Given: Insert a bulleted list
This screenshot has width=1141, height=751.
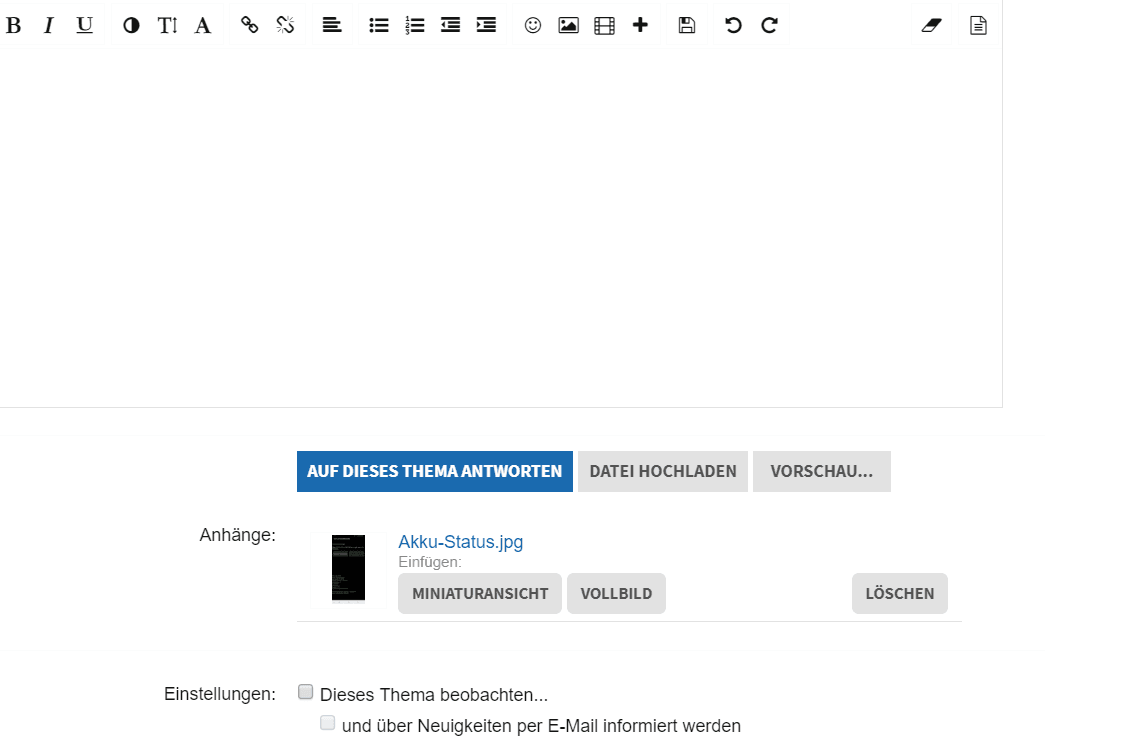Looking at the screenshot, I should point(378,25).
